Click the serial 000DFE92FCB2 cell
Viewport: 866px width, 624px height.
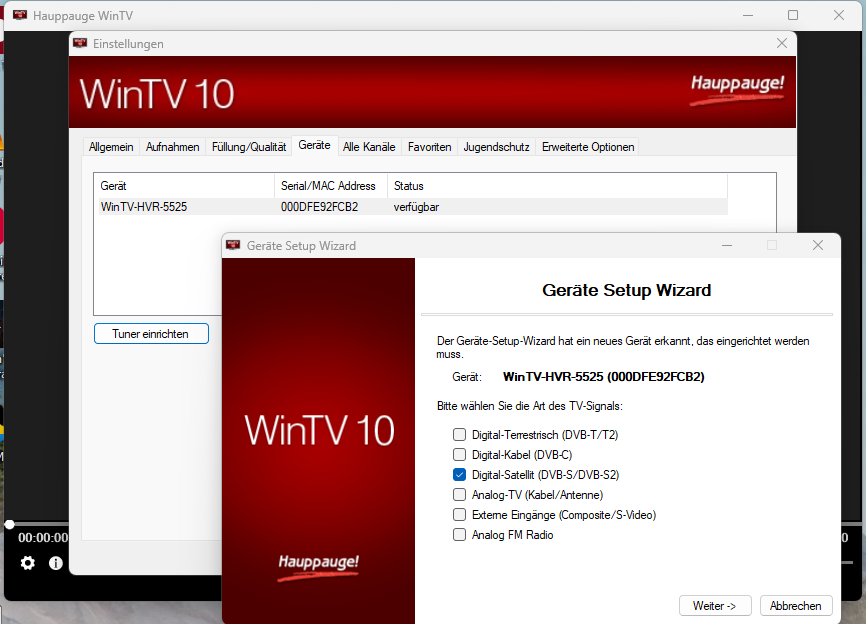pyautogui.click(x=319, y=207)
